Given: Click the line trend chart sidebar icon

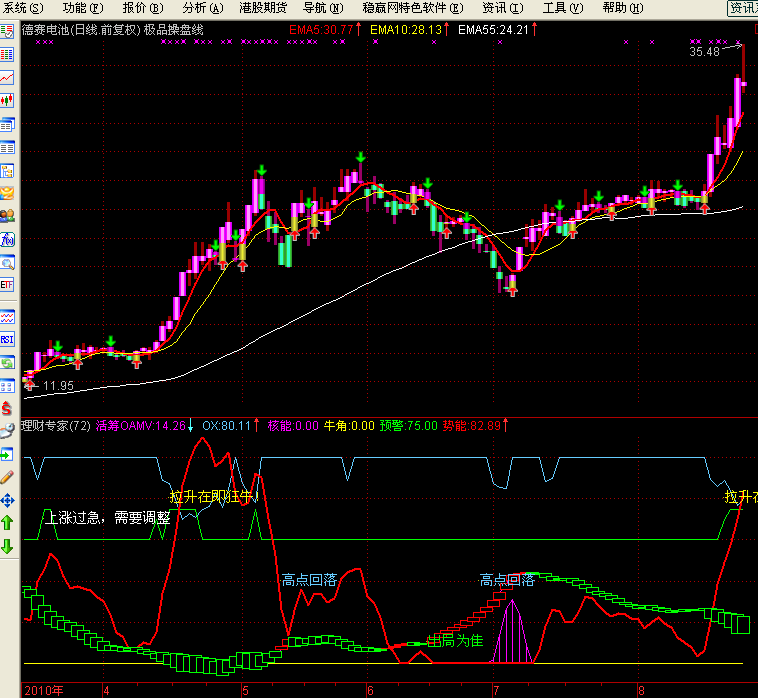Looking at the screenshot, I should pyautogui.click(x=8, y=77).
